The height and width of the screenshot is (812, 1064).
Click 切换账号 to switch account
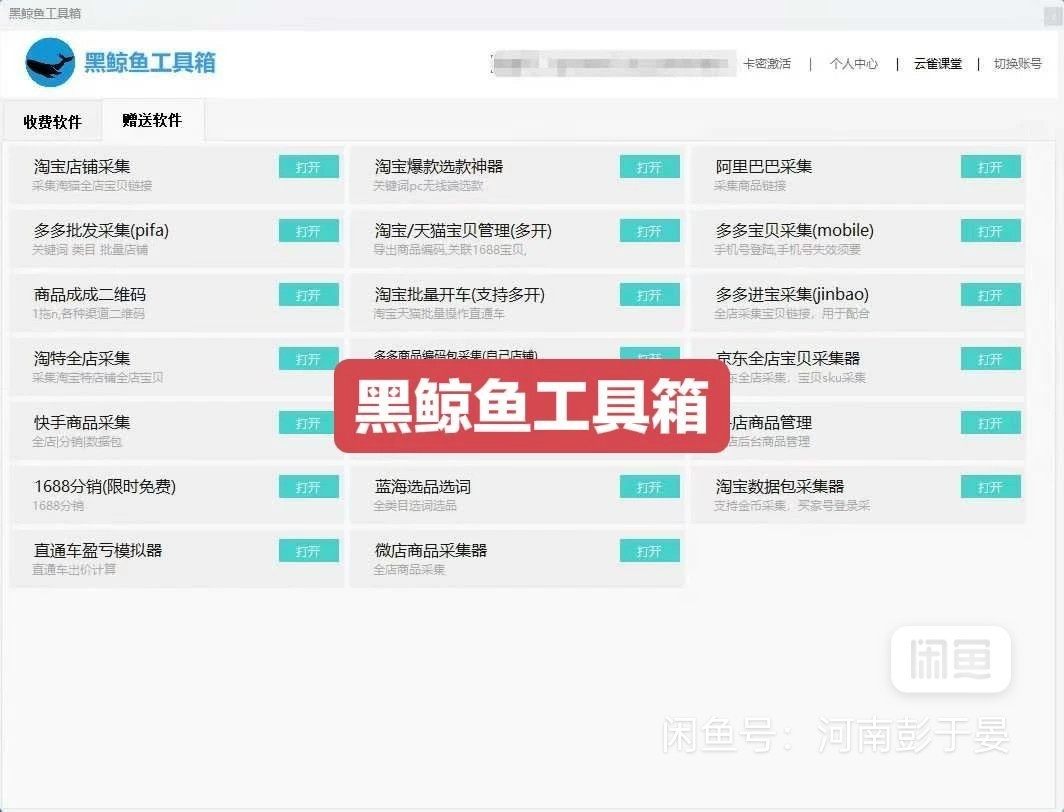[x=1017, y=64]
